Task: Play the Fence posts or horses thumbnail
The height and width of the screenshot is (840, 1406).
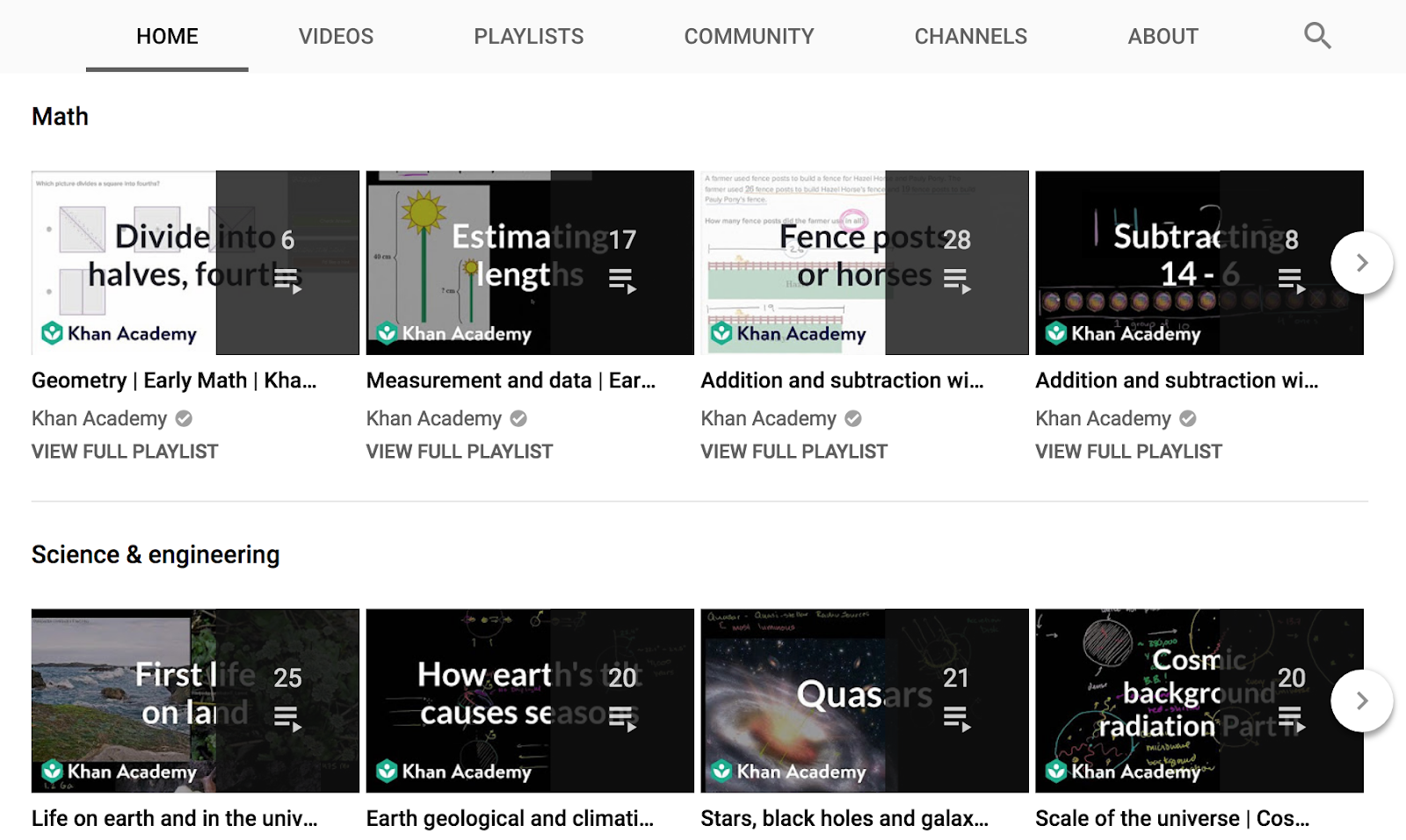Action: tap(865, 263)
